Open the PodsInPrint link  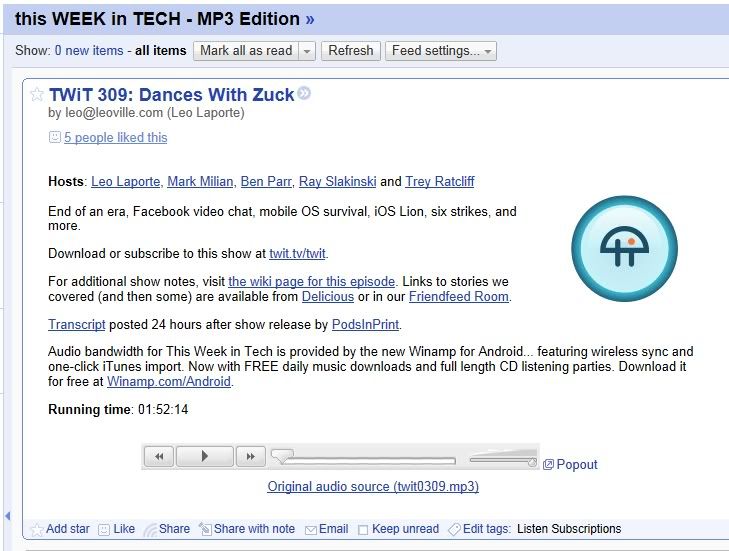(365, 324)
